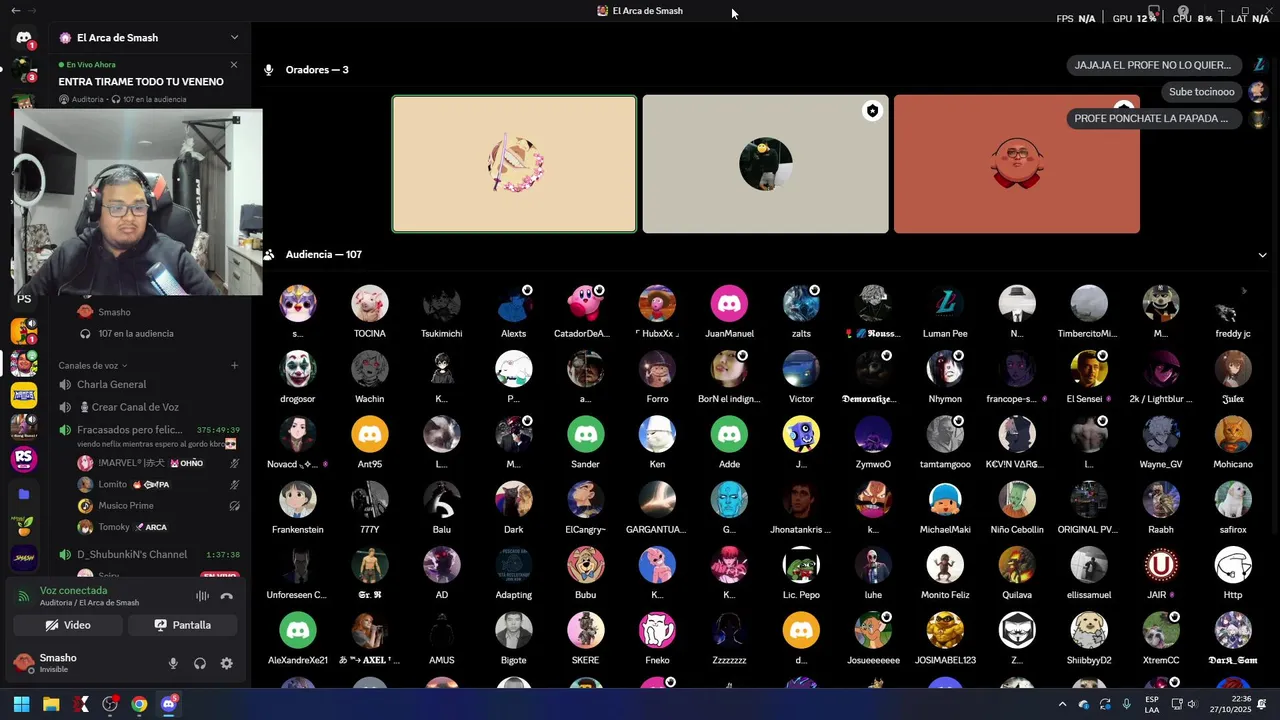Select first speaker tile with flower avatar

[x=514, y=164]
